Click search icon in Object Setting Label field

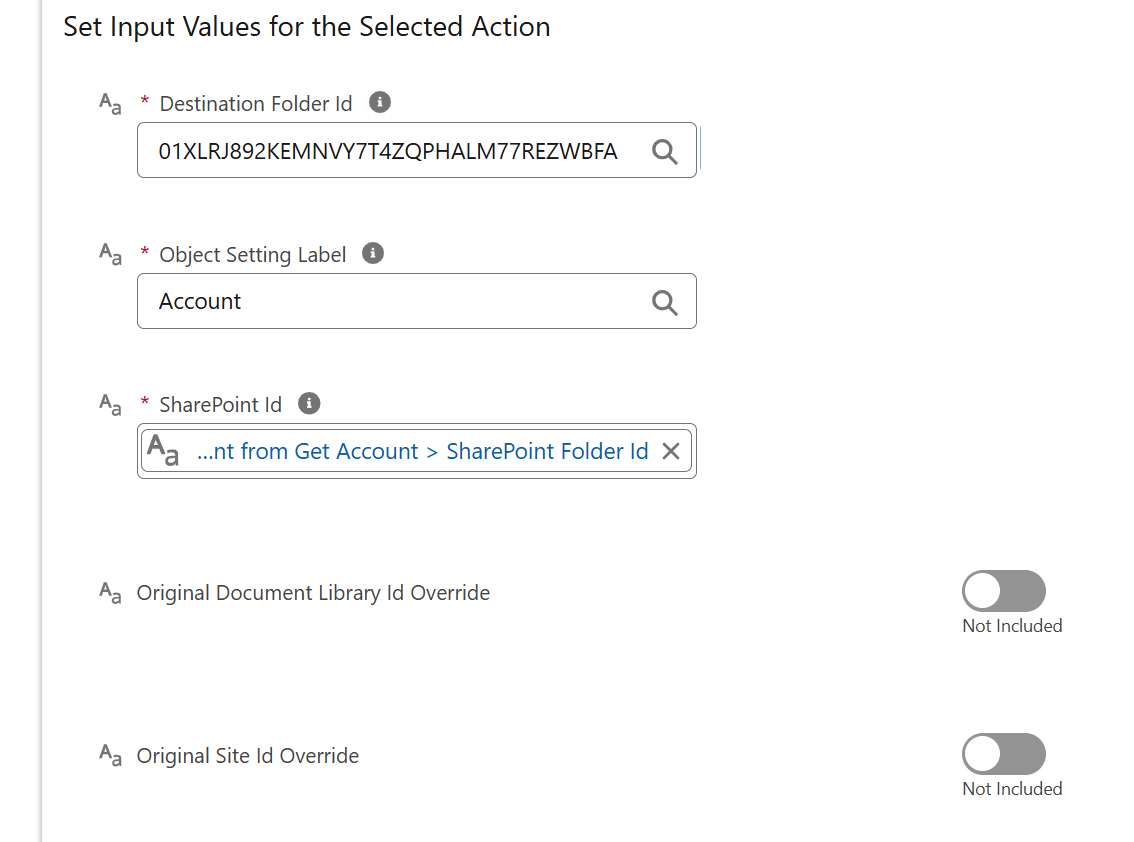click(665, 302)
